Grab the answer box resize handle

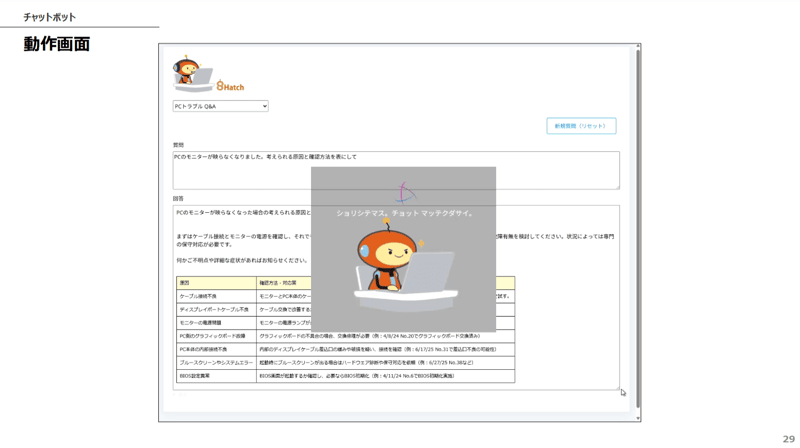(x=616, y=387)
